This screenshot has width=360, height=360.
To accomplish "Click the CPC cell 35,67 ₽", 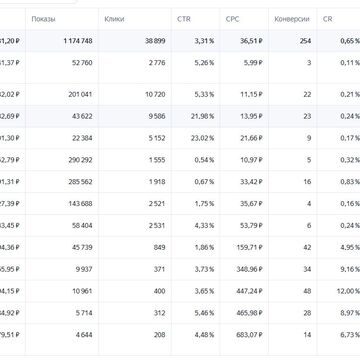I will (x=251, y=203).
